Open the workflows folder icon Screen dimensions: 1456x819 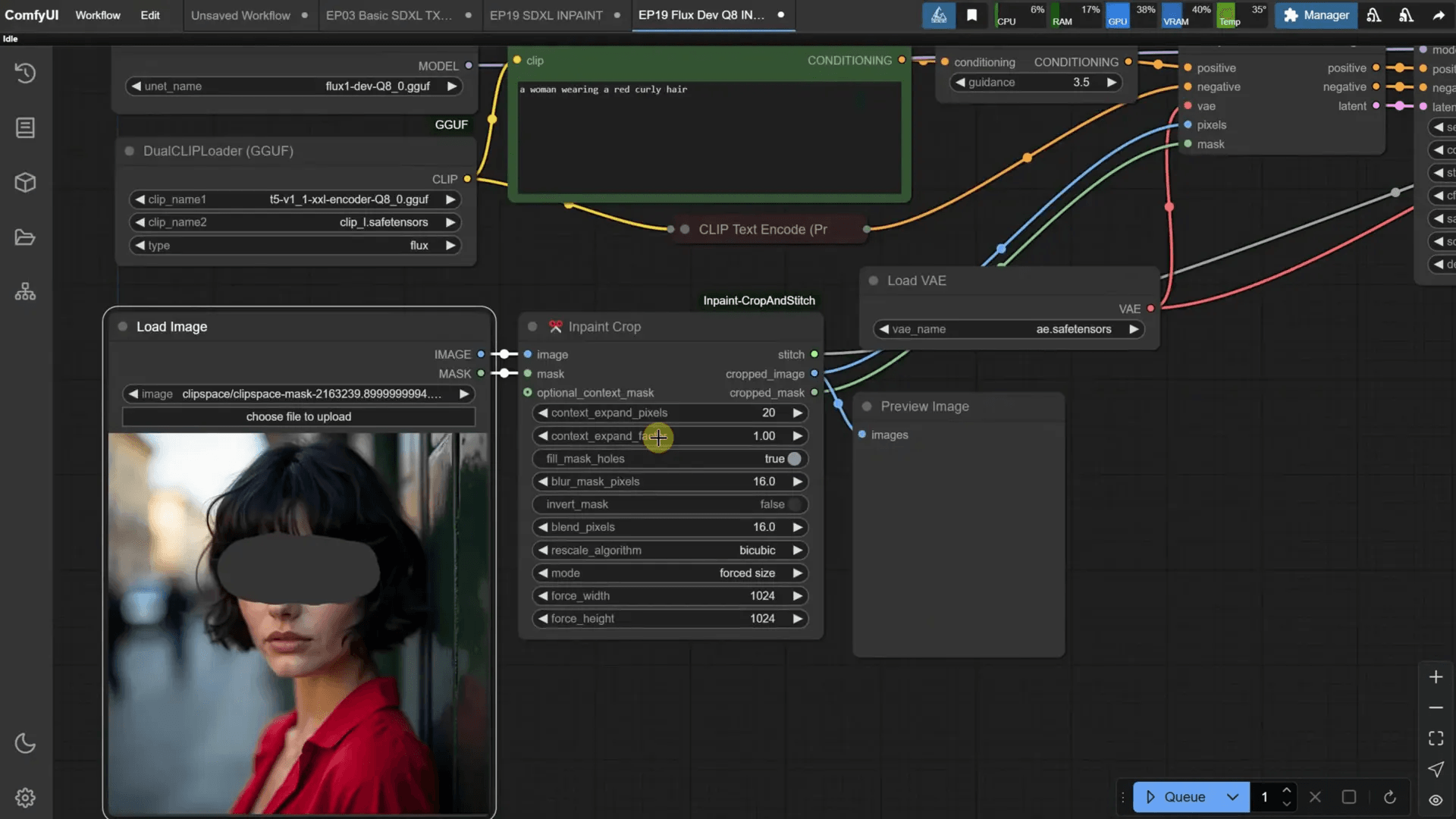(25, 237)
